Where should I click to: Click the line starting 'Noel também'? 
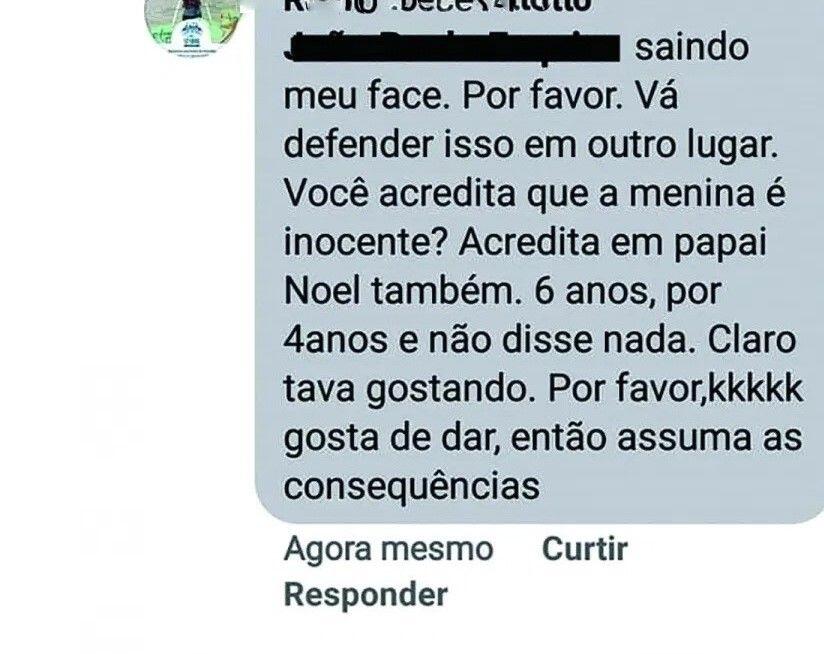[502, 291]
